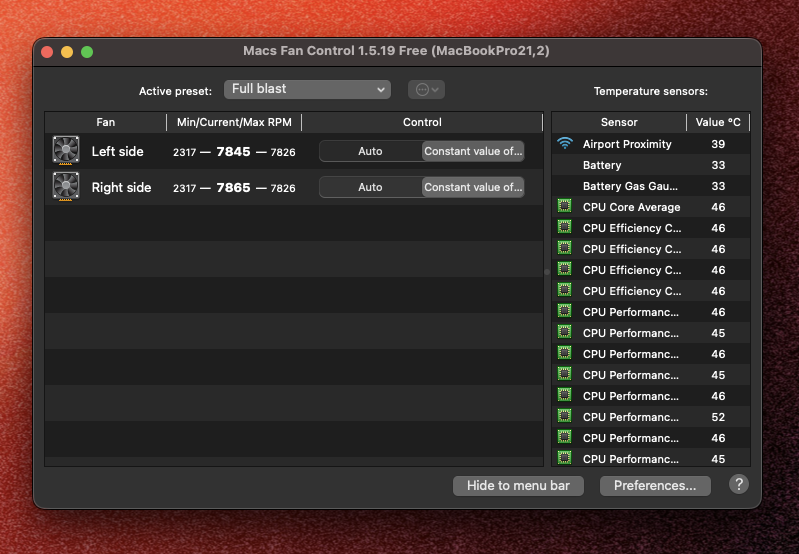Click the Right side fan name
This screenshot has height=554, width=799.
coord(121,188)
